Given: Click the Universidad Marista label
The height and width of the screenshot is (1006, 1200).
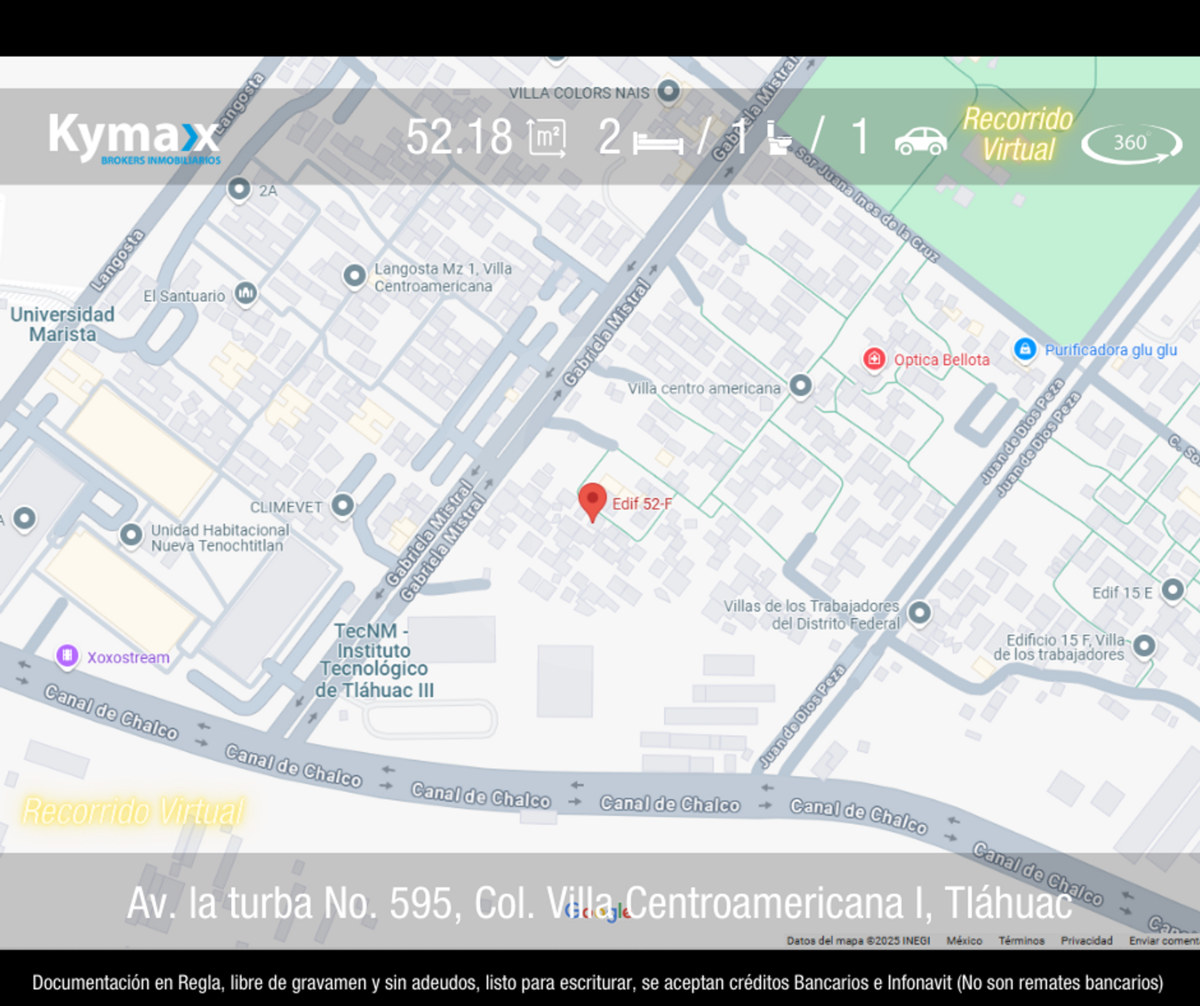Looking at the screenshot, I should pyautogui.click(x=62, y=324).
